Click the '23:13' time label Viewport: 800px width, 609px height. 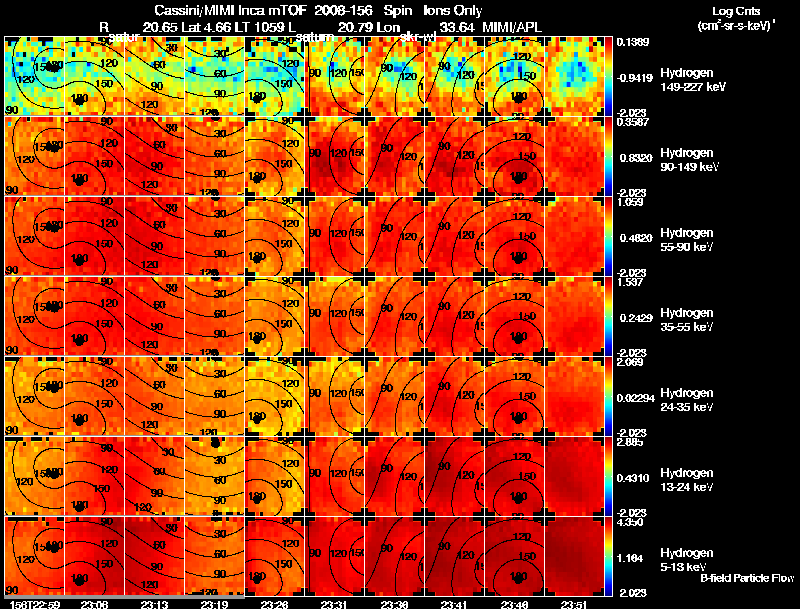pyautogui.click(x=155, y=604)
